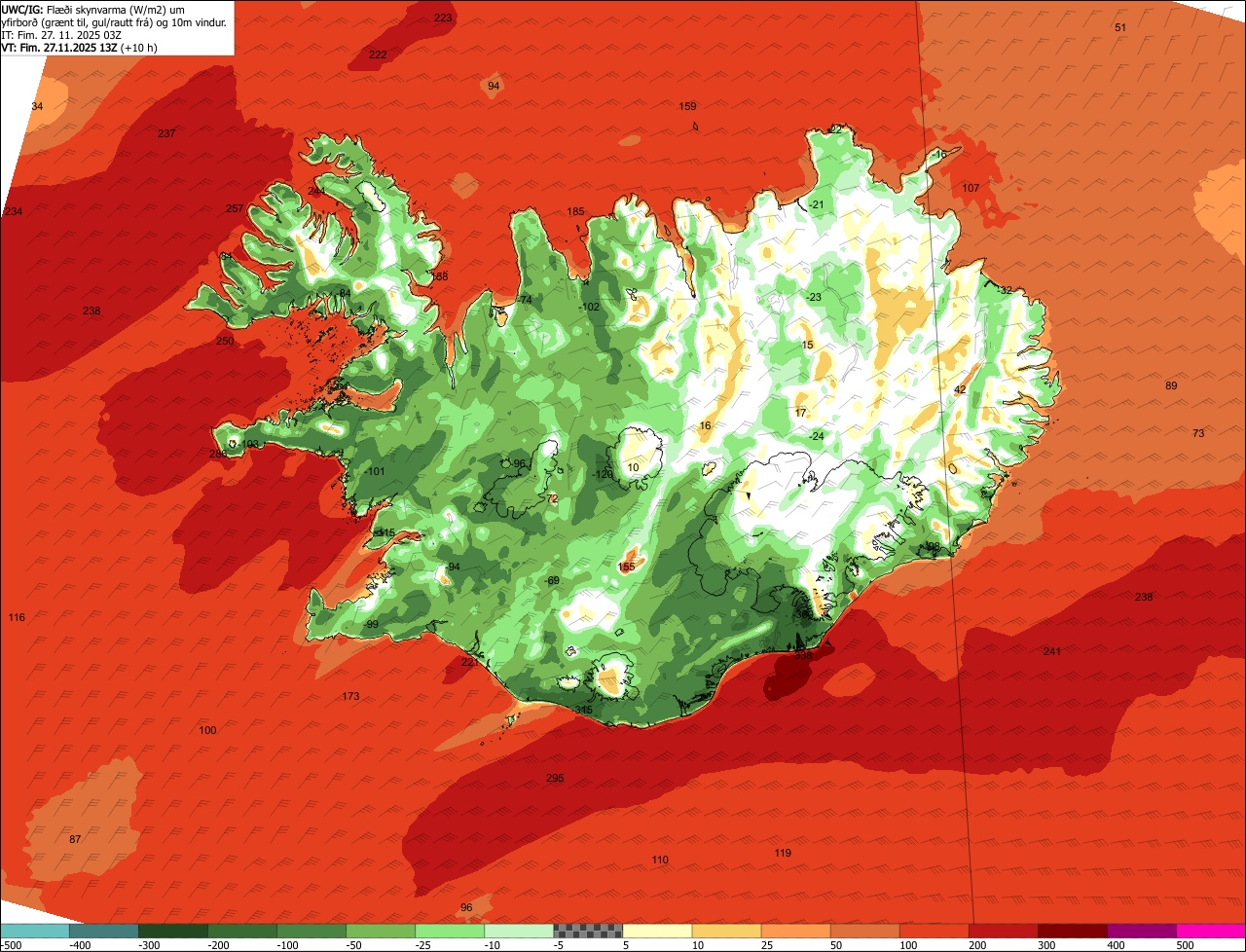Select the 237 flux value
This screenshot has width=1246, height=952.
click(166, 133)
